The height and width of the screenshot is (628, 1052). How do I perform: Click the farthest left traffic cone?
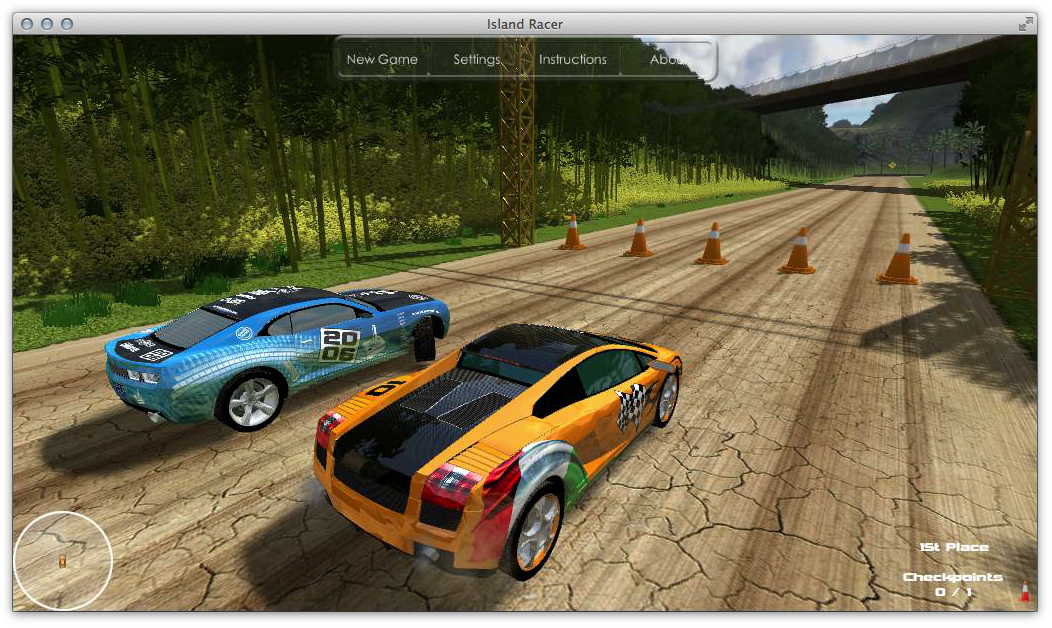point(572,232)
